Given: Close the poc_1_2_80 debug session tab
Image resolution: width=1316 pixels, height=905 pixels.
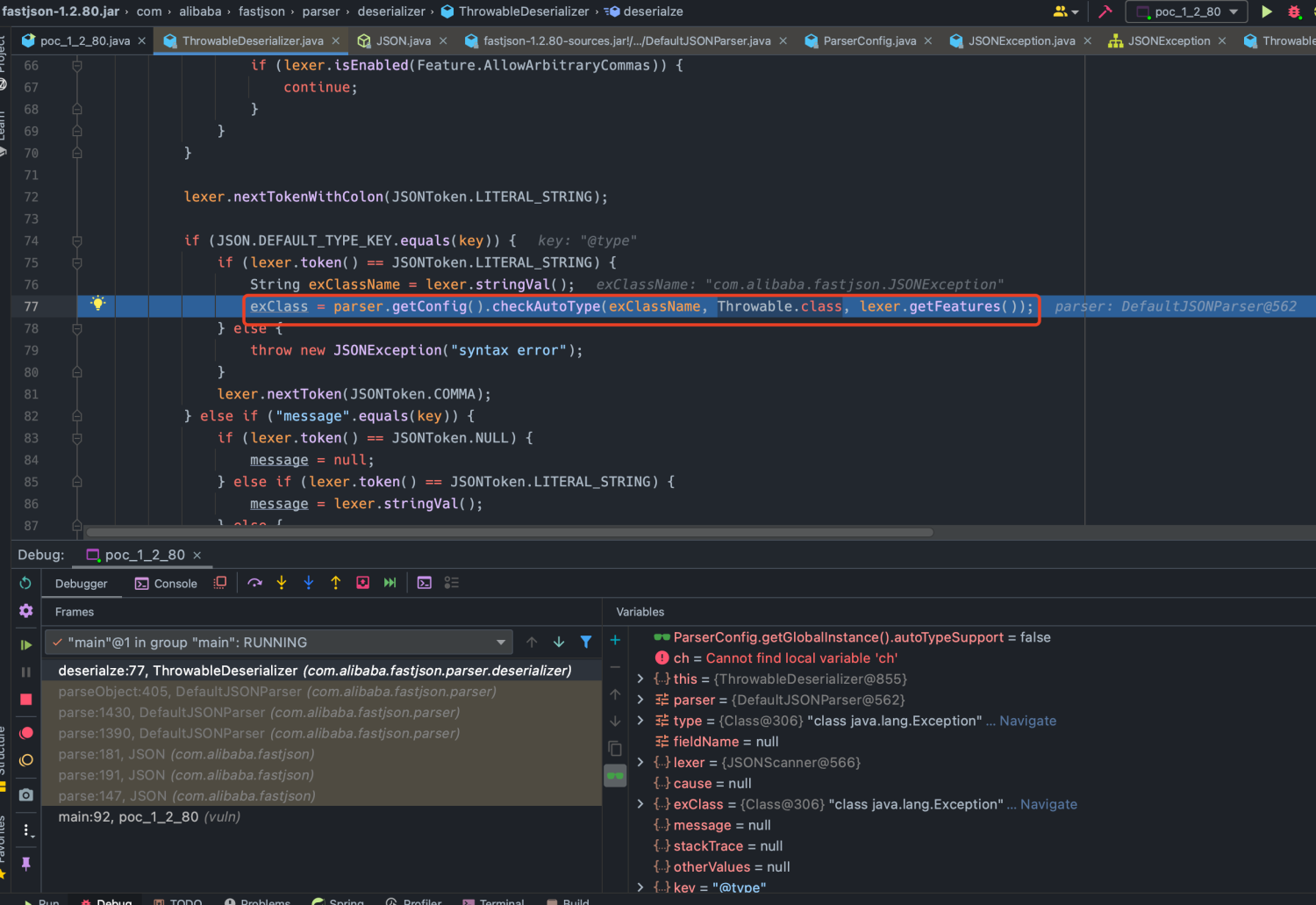Looking at the screenshot, I should coord(197,555).
